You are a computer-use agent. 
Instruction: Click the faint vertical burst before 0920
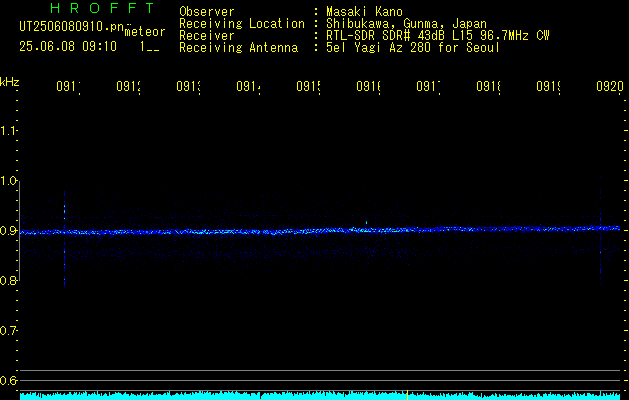tap(601, 231)
